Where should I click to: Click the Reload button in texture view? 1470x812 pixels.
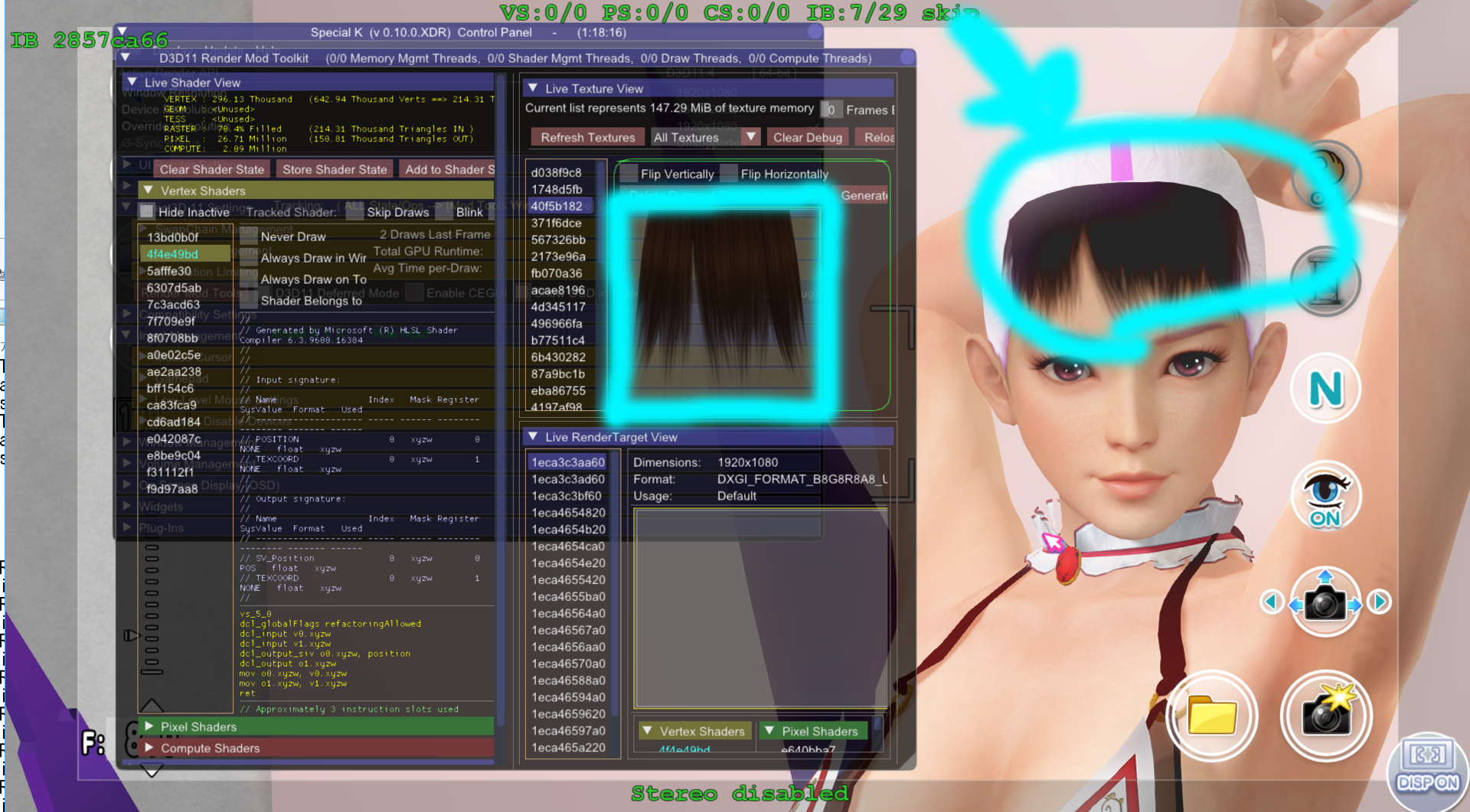click(875, 137)
